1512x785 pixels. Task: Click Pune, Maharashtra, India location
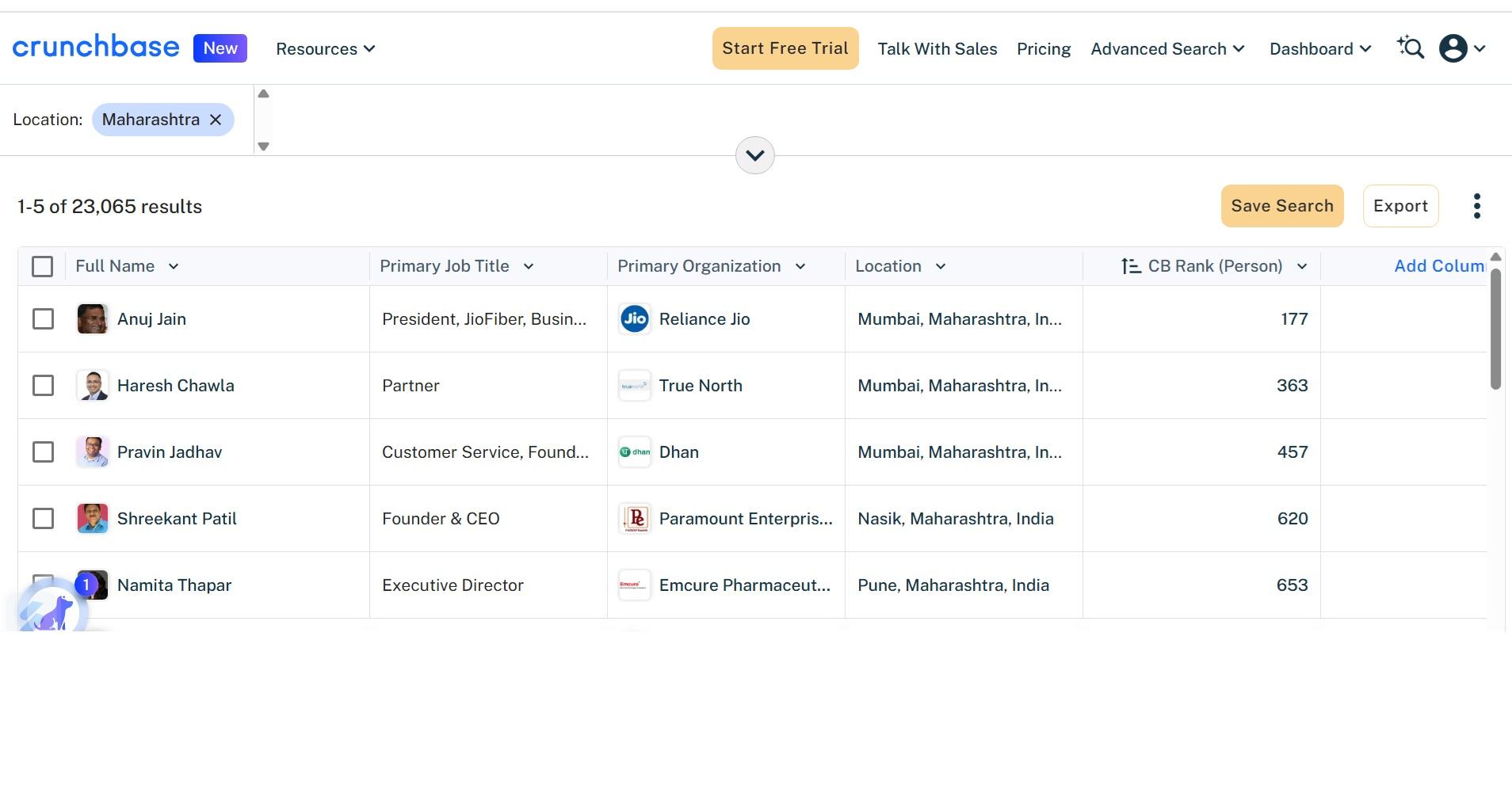953,585
